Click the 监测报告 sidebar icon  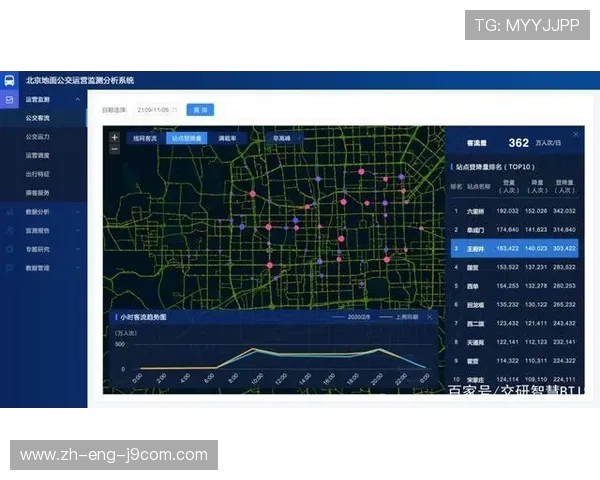pyautogui.click(x=9, y=230)
